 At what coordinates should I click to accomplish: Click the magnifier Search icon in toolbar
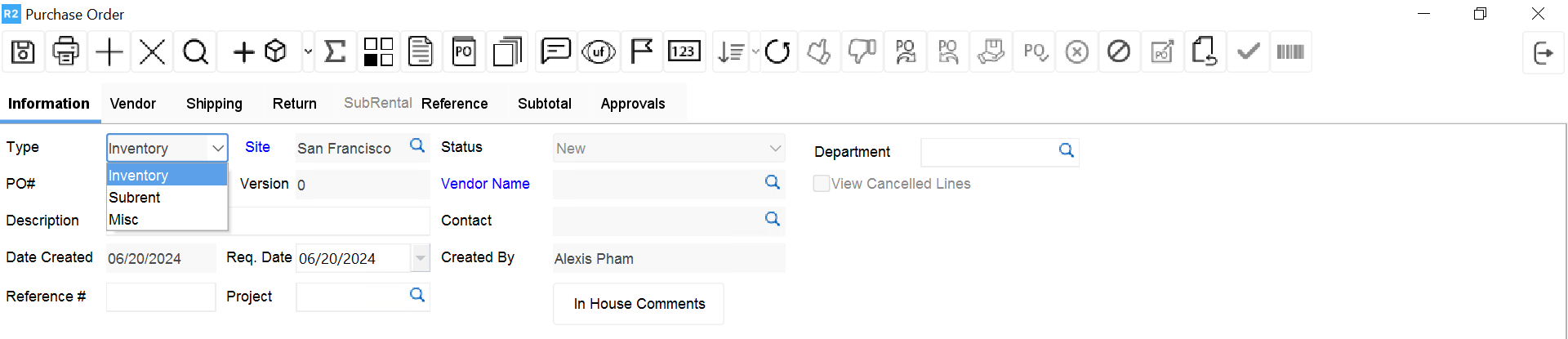coord(195,52)
